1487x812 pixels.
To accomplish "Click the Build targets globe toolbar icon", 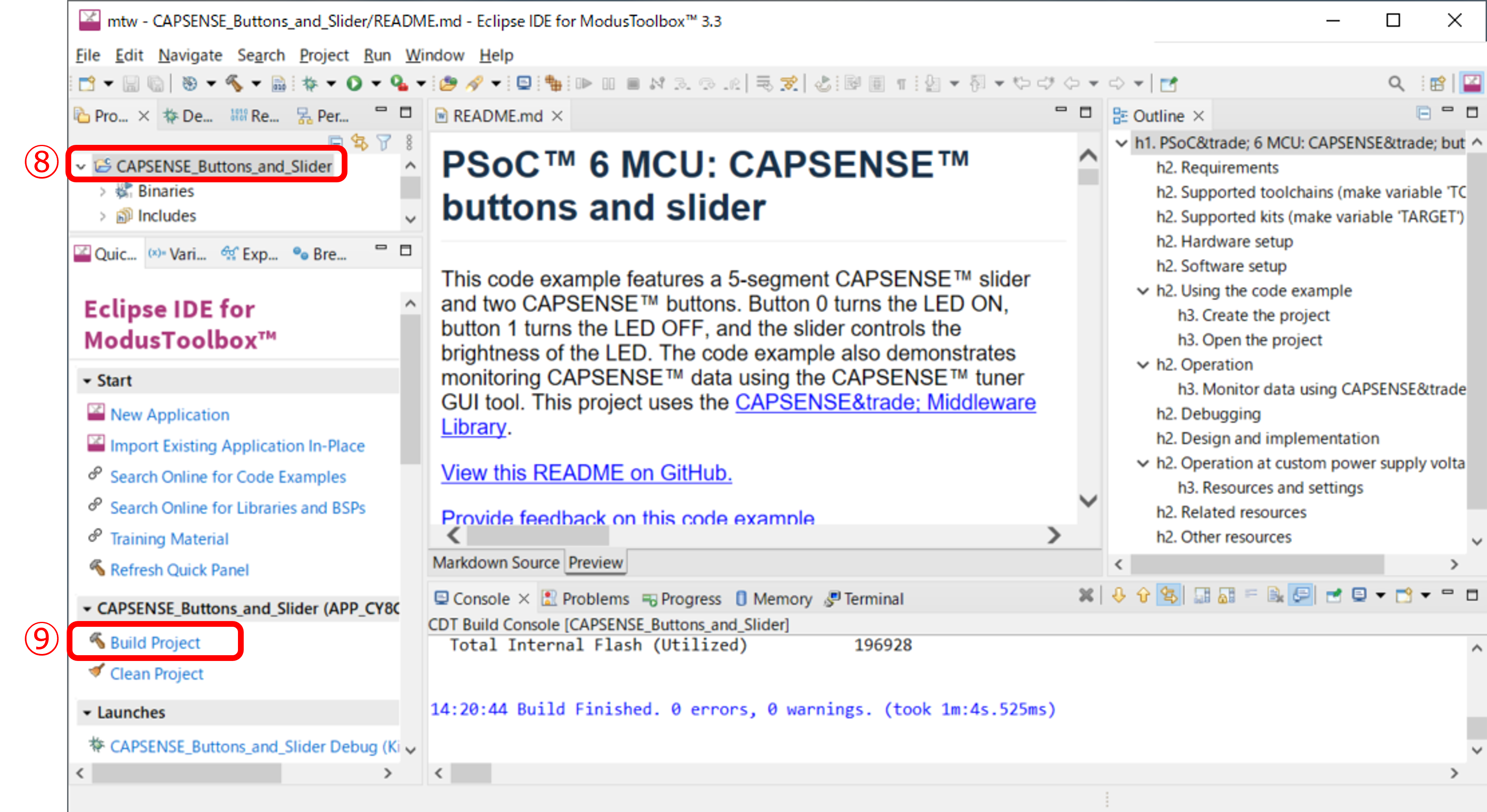I will pyautogui.click(x=189, y=84).
